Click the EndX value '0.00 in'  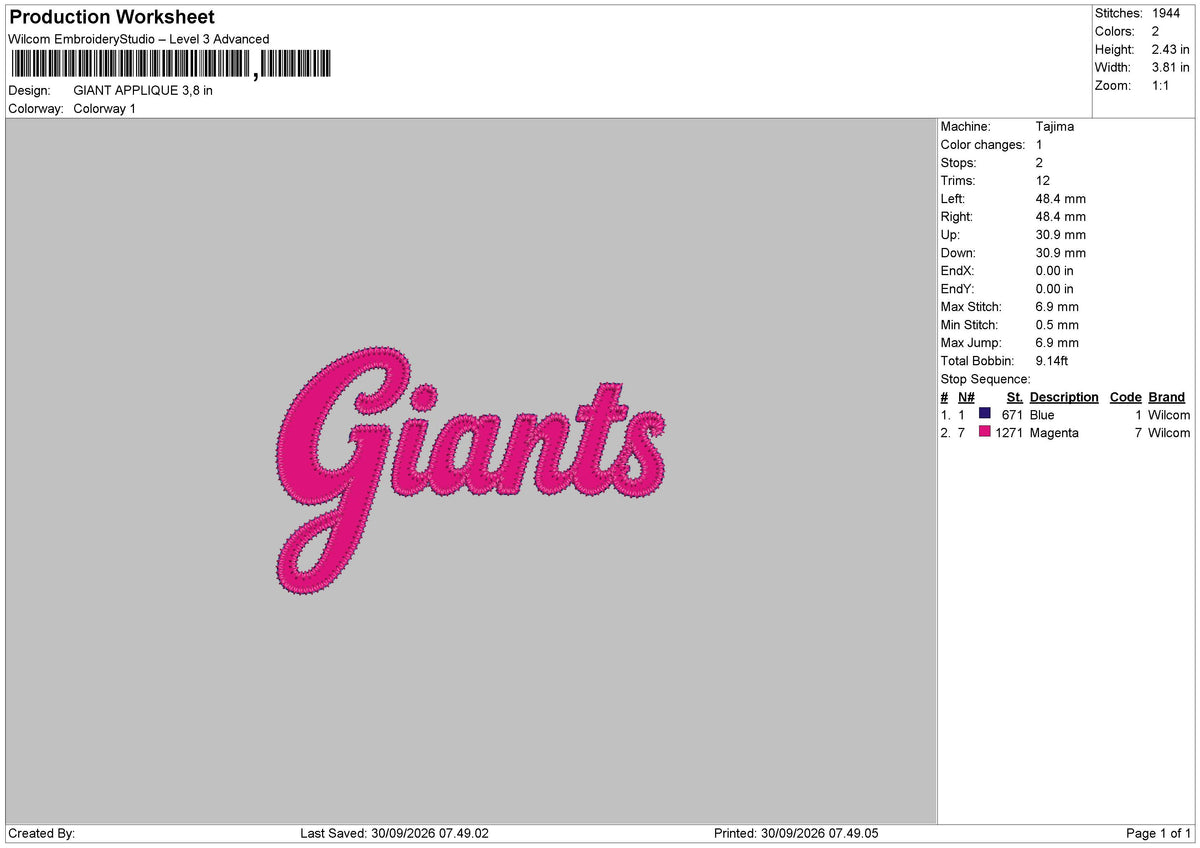point(1055,270)
